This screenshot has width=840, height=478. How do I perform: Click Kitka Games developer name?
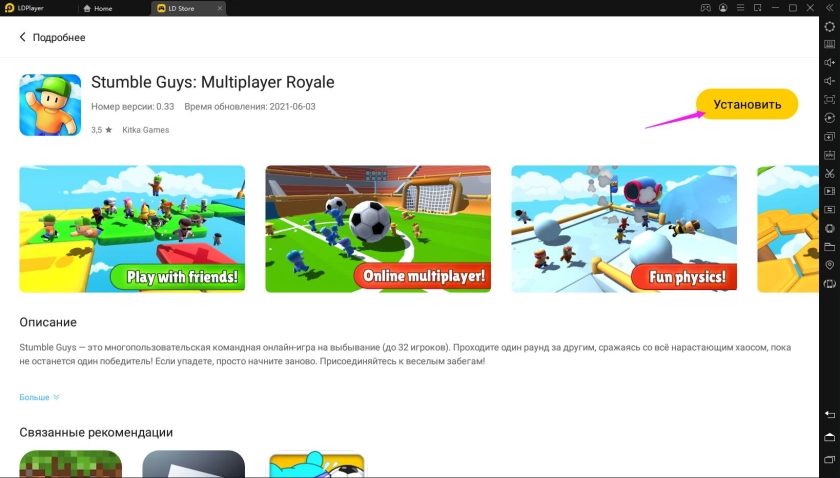pyautogui.click(x=146, y=130)
